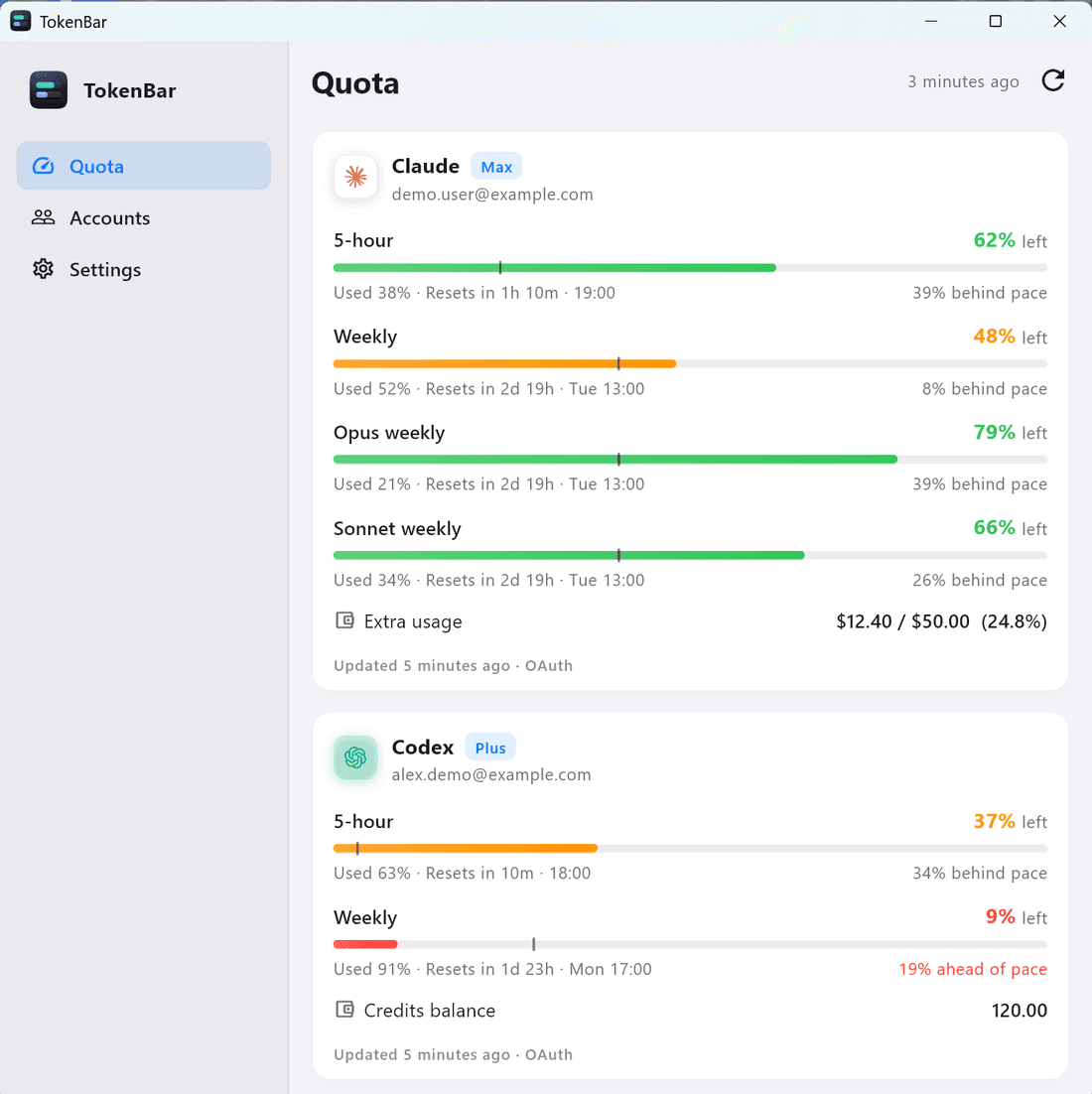Click the '79% left' value
Viewport: 1092px width, 1094px height.
coord(1010,433)
